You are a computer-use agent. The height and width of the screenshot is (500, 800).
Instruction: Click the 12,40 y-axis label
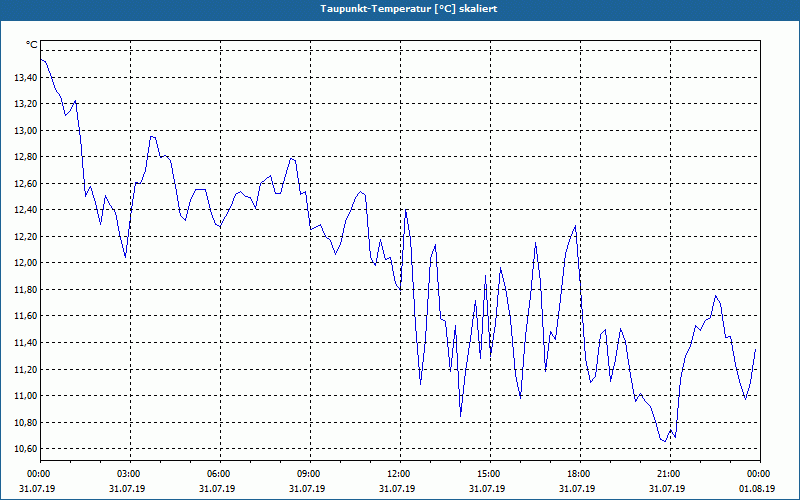click(26, 210)
